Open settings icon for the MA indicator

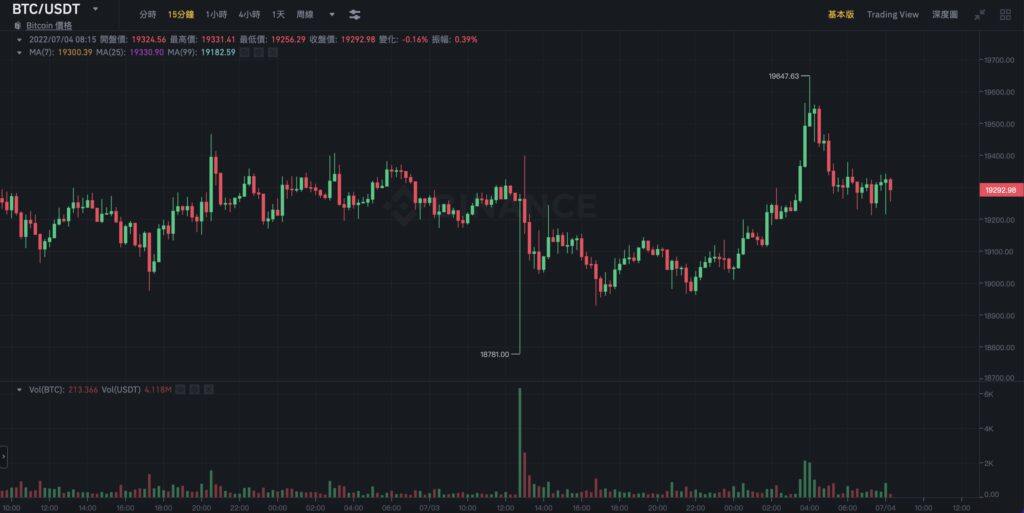coord(259,52)
